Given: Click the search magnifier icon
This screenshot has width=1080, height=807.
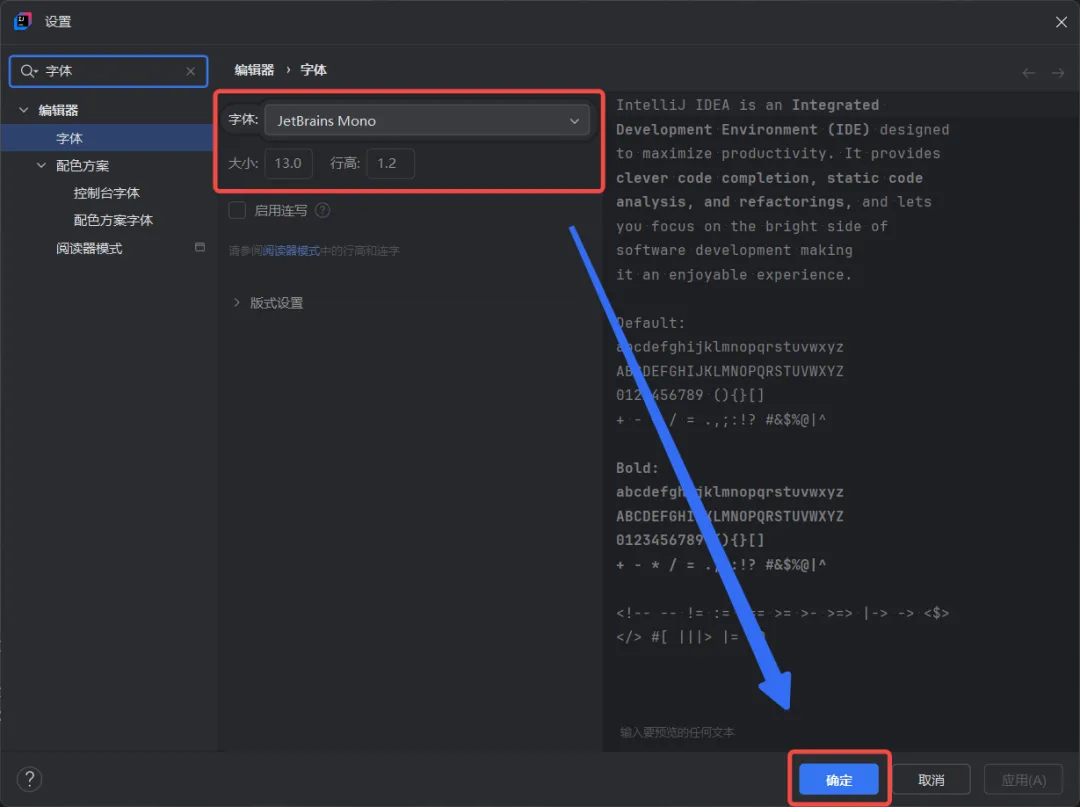Looking at the screenshot, I should (x=28, y=71).
